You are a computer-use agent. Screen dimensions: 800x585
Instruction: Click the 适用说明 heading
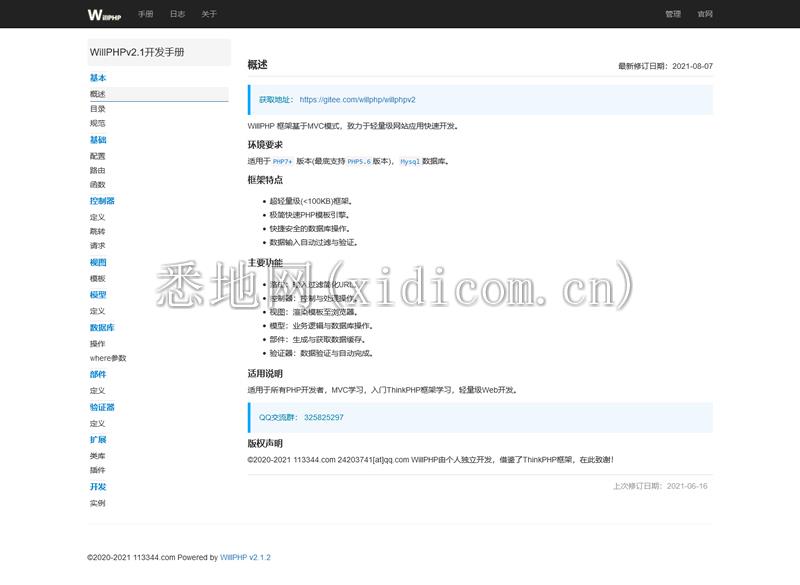265,373
